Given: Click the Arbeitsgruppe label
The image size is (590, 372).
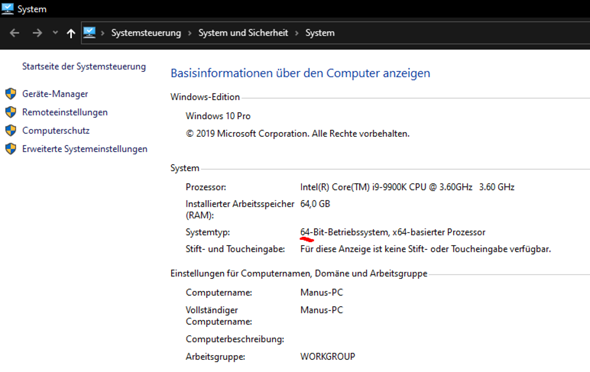Looking at the screenshot, I should [x=215, y=357].
